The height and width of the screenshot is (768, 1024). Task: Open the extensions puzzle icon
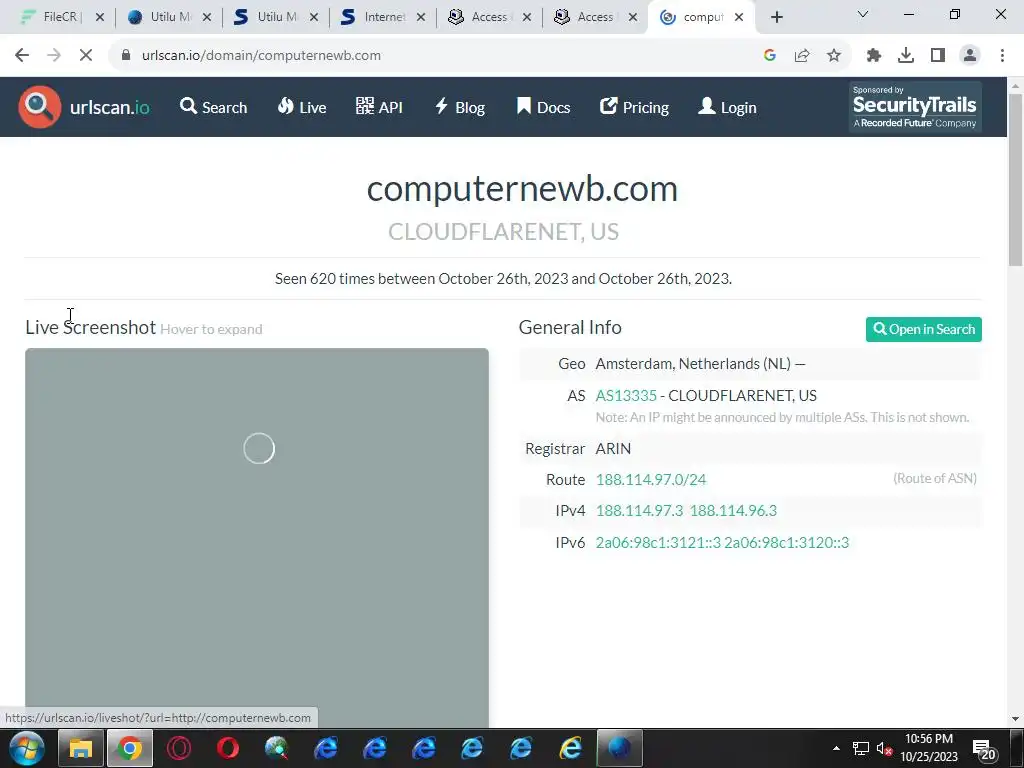(x=874, y=56)
